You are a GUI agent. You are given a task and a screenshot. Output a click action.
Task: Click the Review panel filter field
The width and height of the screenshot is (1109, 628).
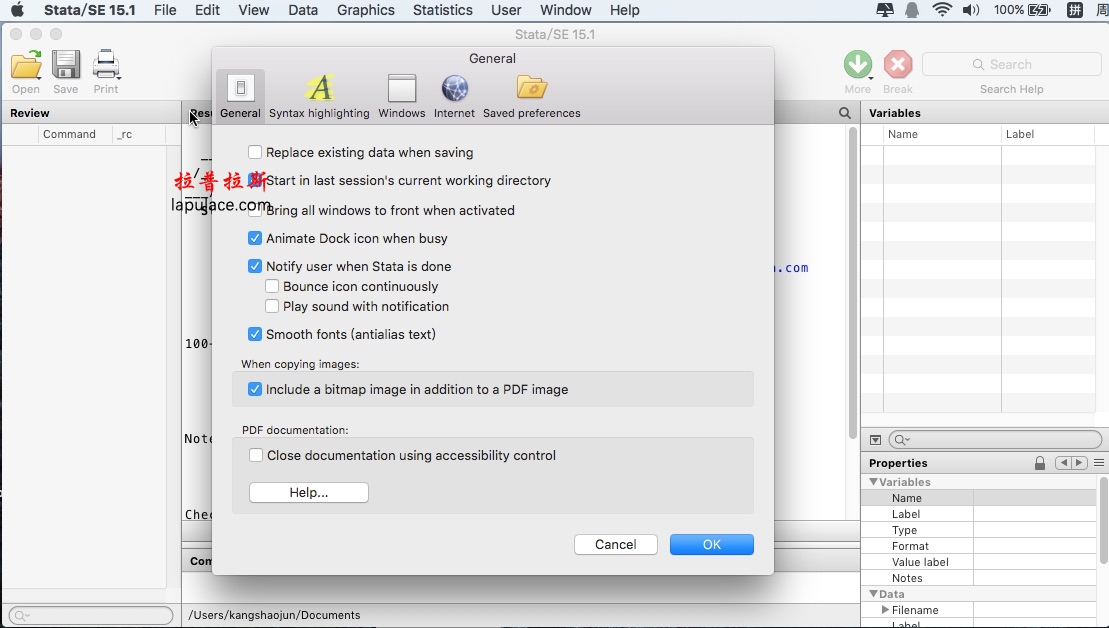(91, 615)
